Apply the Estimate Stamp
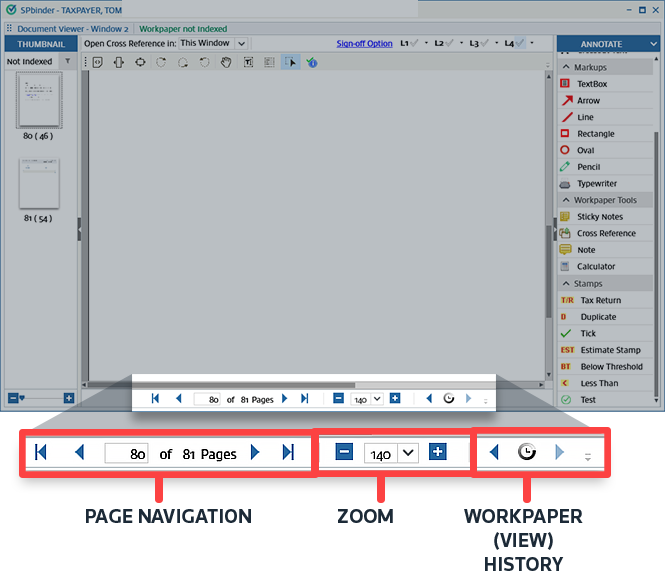Image resolution: width=665 pixels, height=577 pixels. tap(606, 350)
